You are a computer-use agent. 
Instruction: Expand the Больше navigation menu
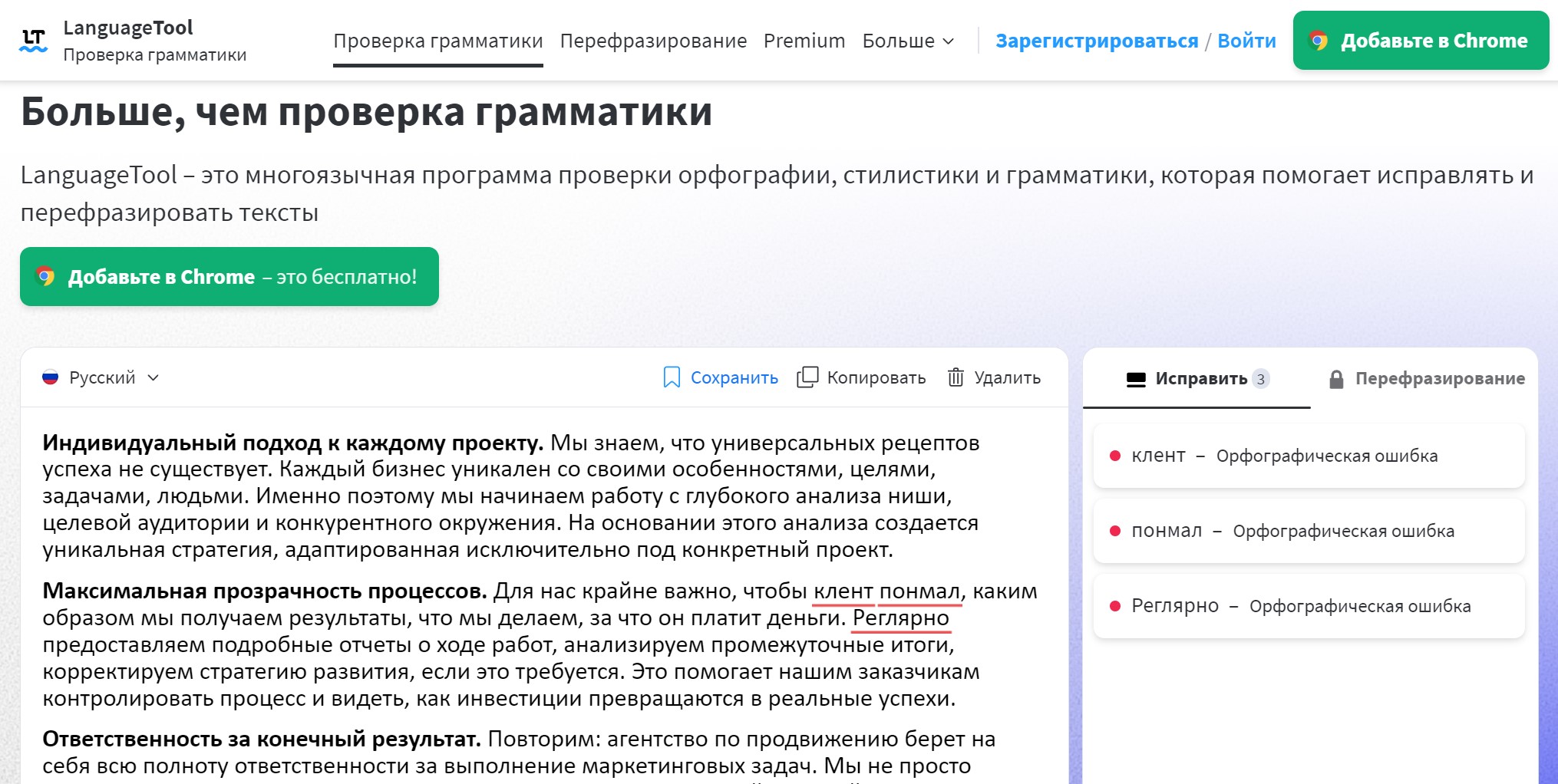coord(908,41)
